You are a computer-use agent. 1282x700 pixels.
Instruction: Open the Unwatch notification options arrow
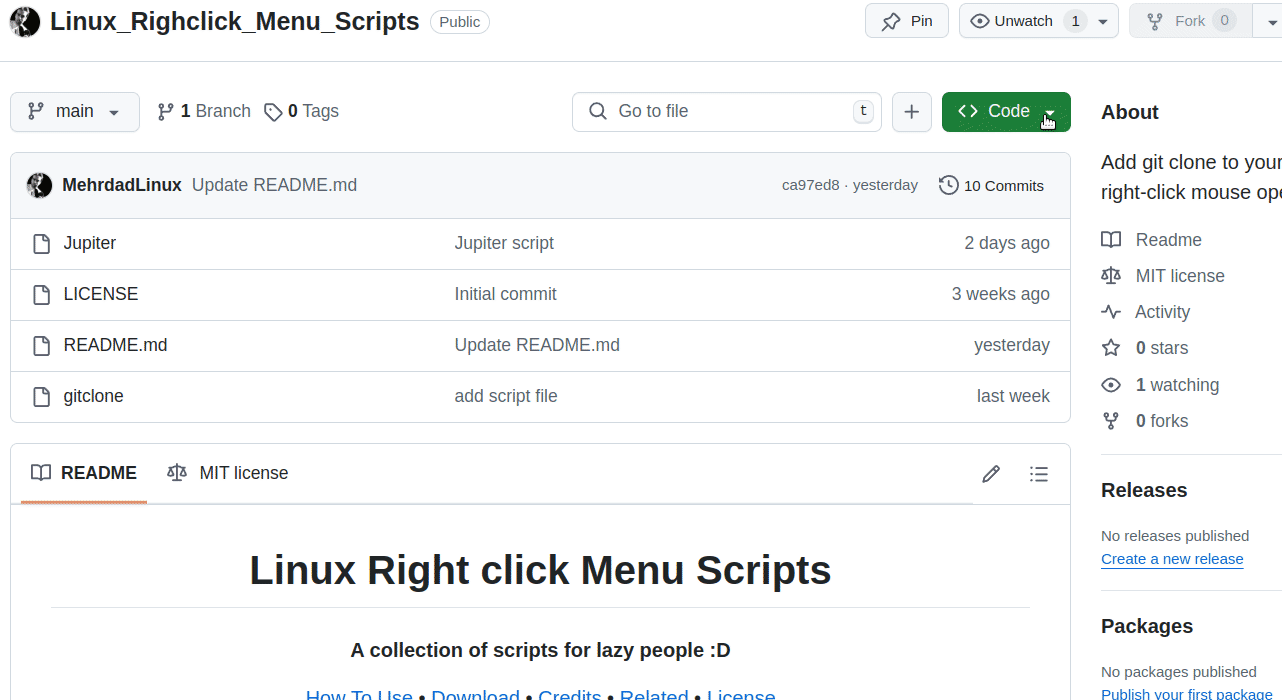click(x=1103, y=21)
